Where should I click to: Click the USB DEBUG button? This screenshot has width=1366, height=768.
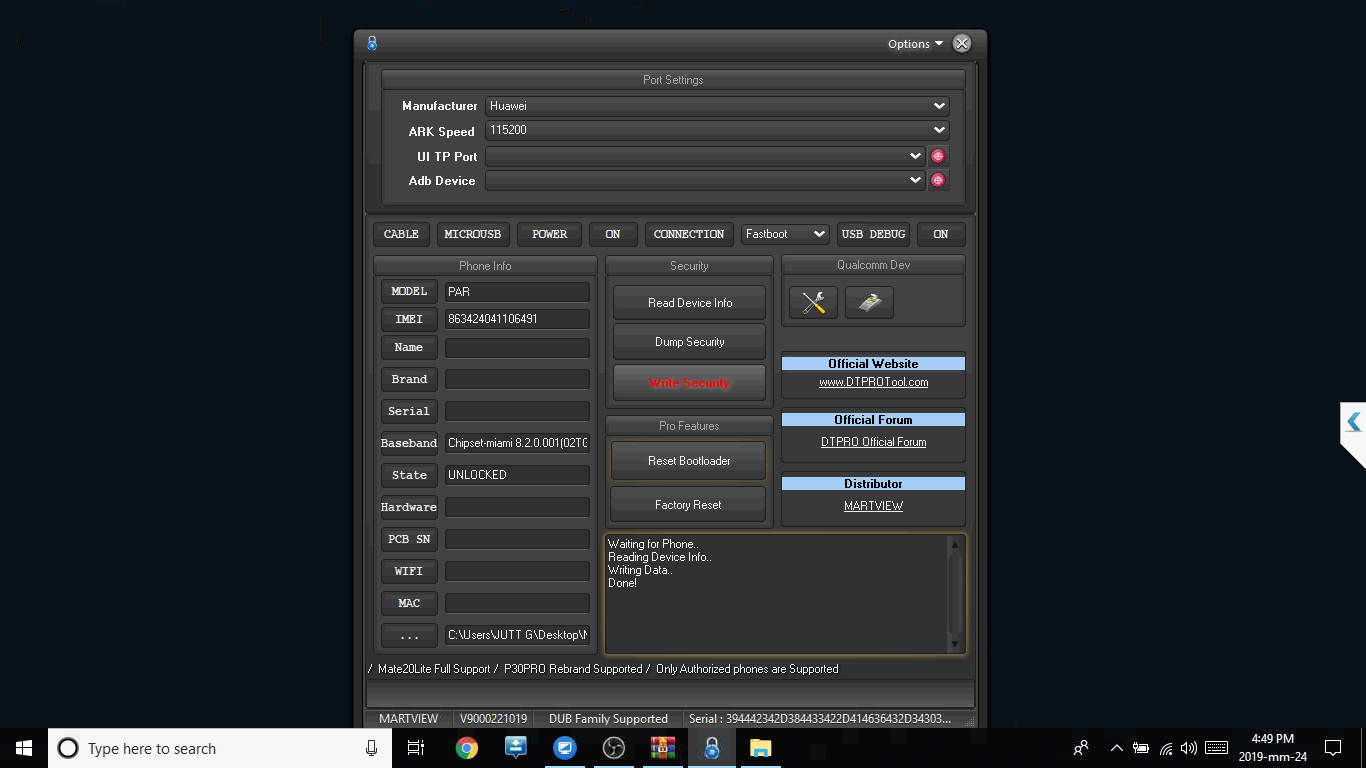[873, 234]
